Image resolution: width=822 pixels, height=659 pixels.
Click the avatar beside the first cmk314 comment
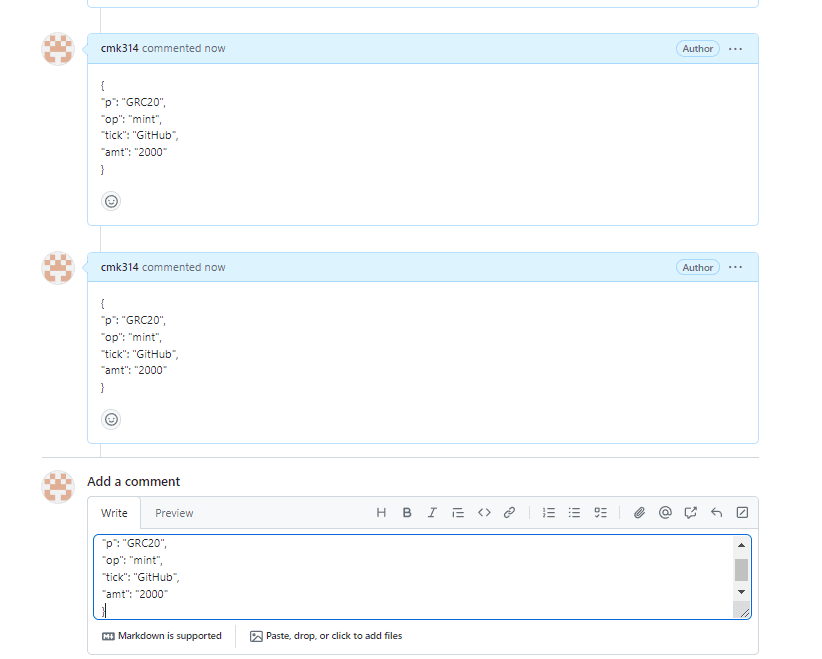tap(58, 49)
